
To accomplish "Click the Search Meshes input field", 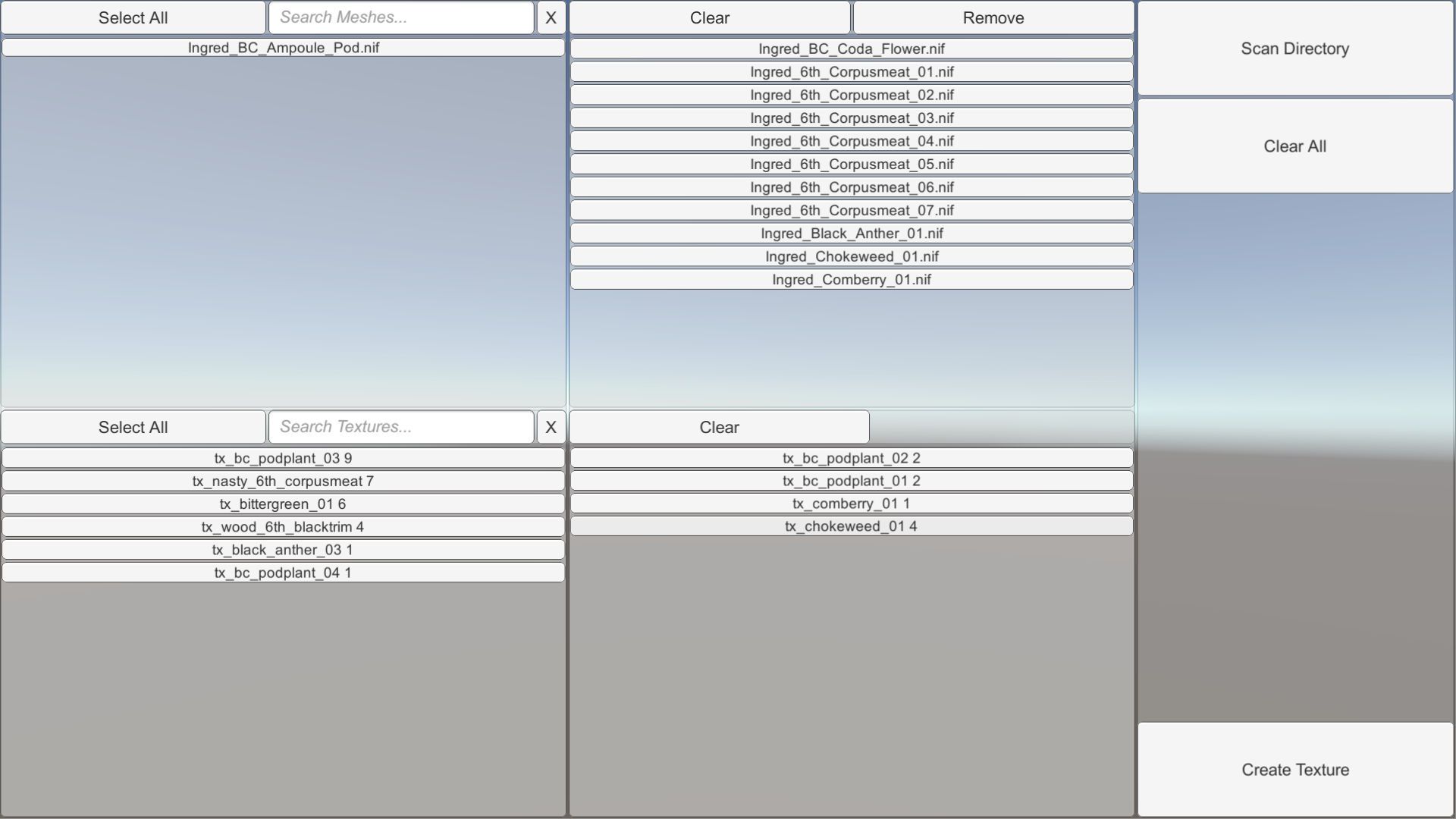I will point(401,17).
